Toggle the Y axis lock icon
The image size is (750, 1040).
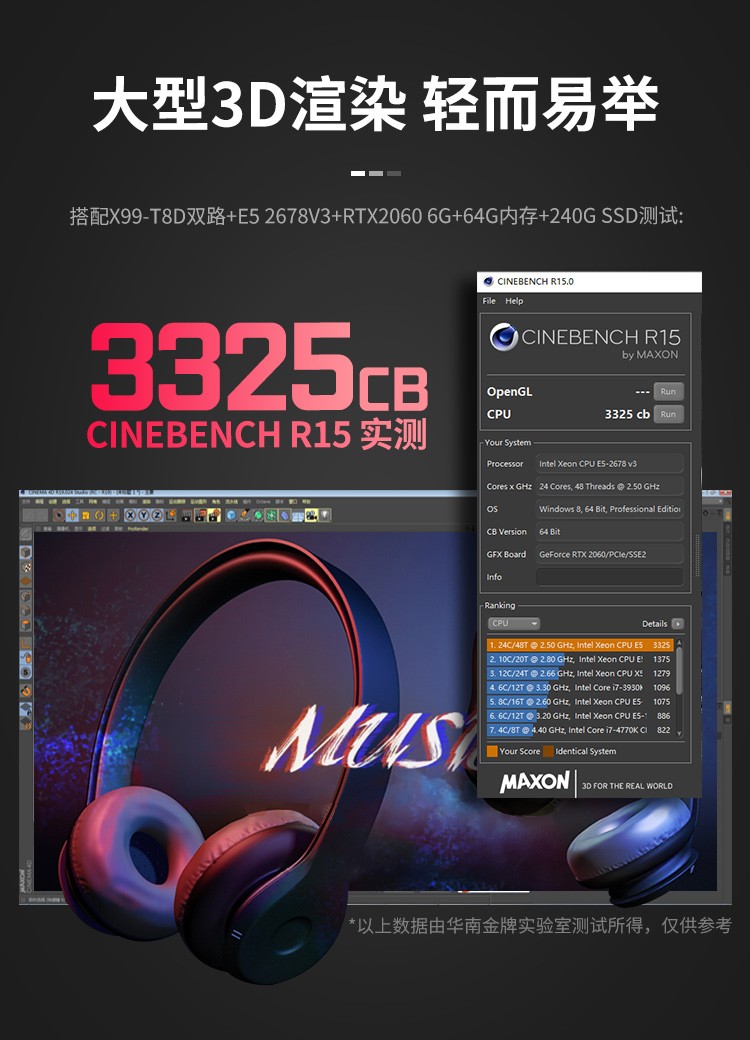click(x=143, y=515)
